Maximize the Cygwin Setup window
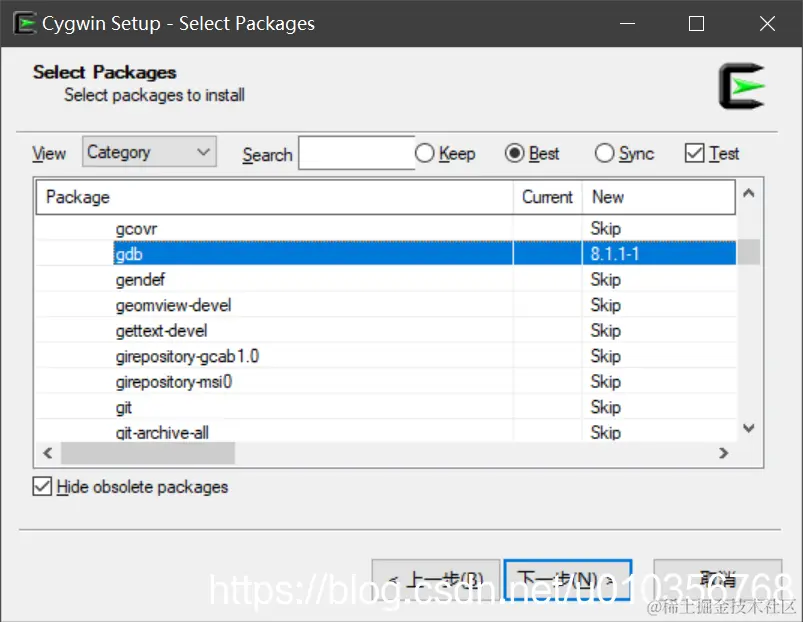 point(696,24)
